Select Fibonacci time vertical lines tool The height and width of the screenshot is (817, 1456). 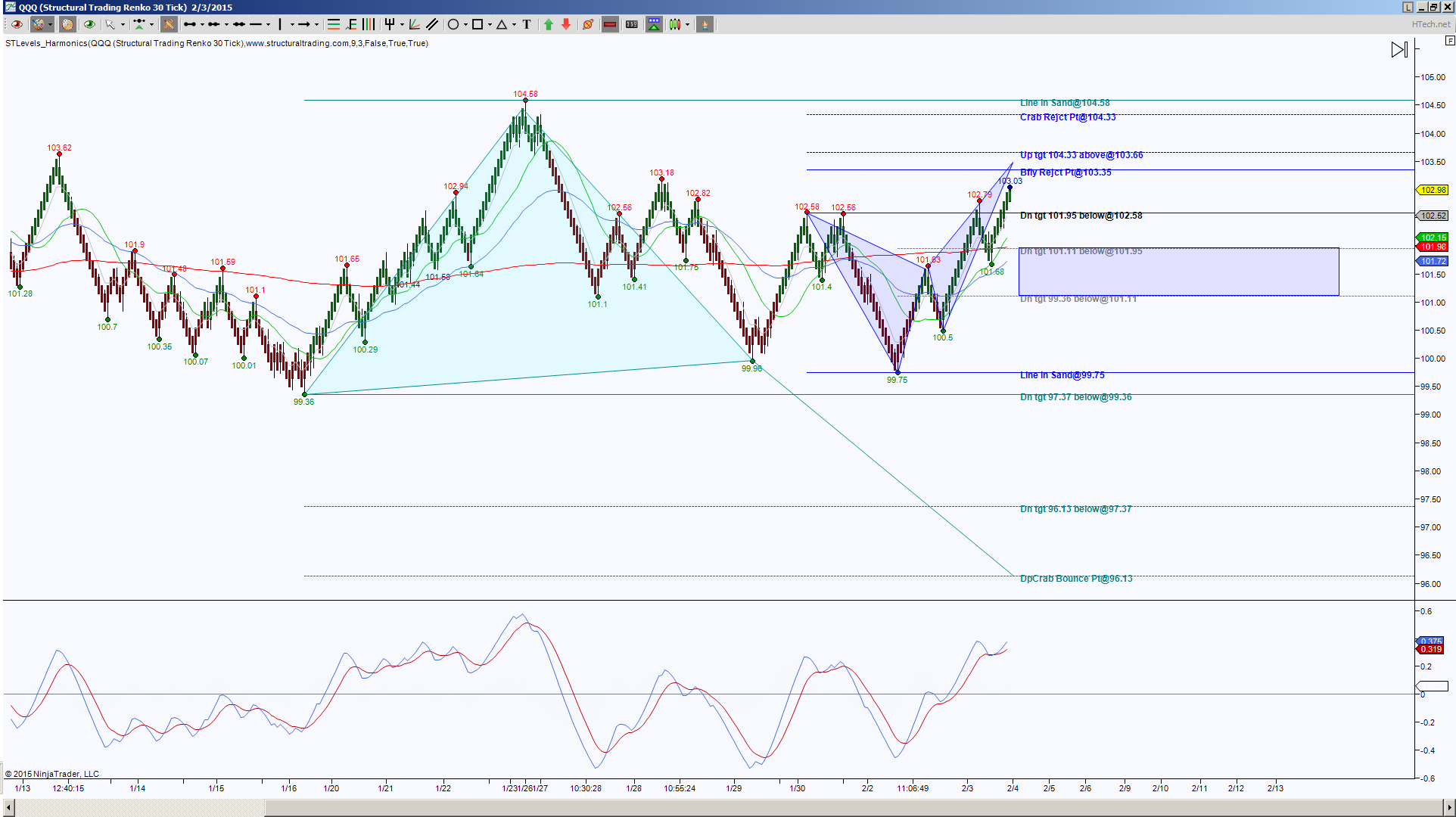pyautogui.click(x=369, y=24)
